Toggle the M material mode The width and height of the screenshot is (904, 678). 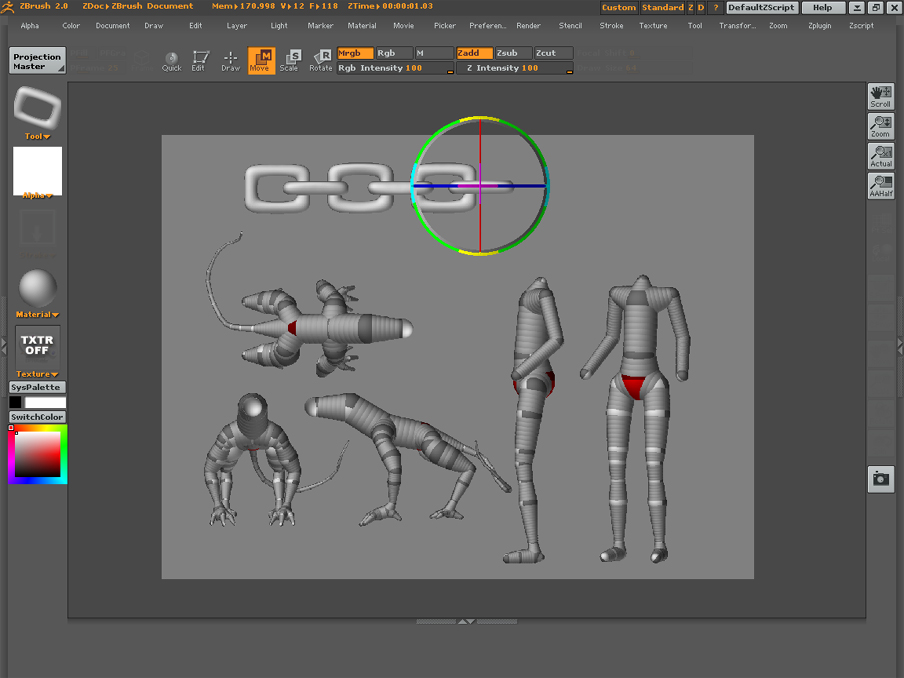point(434,53)
